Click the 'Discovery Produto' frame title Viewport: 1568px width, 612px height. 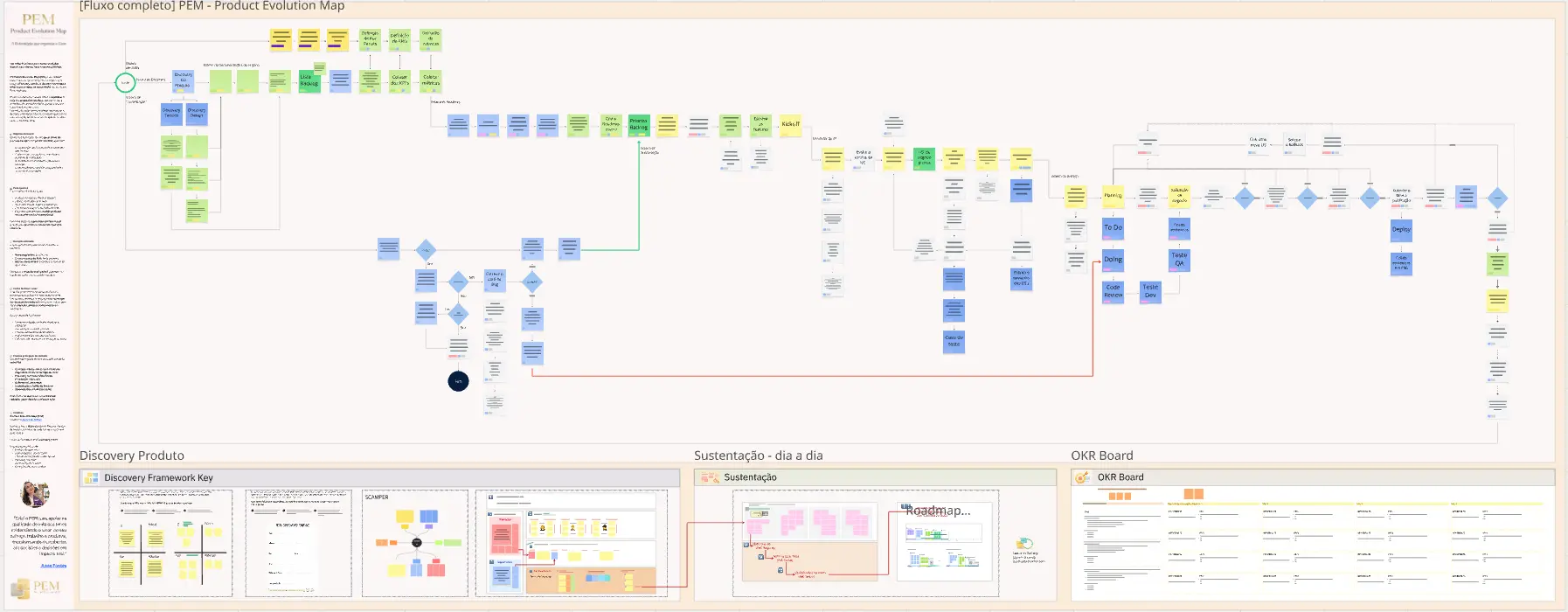coord(132,456)
